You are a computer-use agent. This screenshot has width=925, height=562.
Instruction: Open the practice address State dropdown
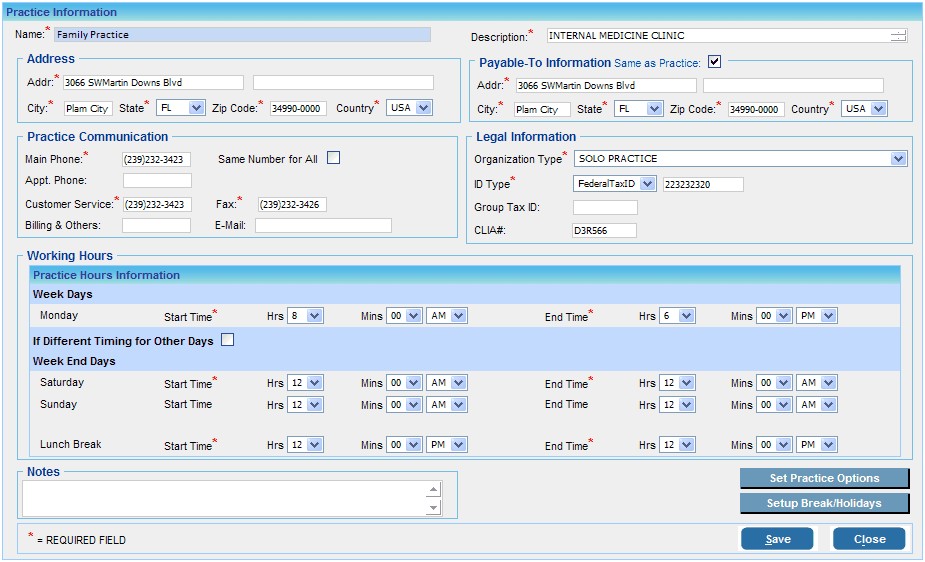tap(195, 108)
